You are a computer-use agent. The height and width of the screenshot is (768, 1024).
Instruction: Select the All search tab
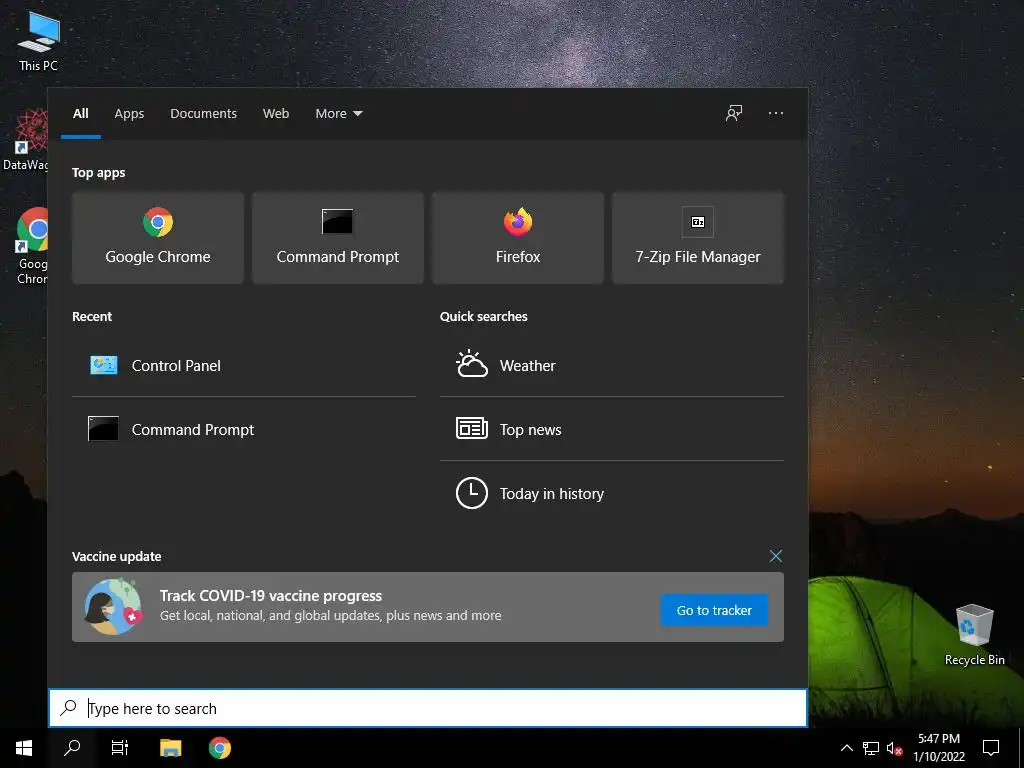point(81,114)
